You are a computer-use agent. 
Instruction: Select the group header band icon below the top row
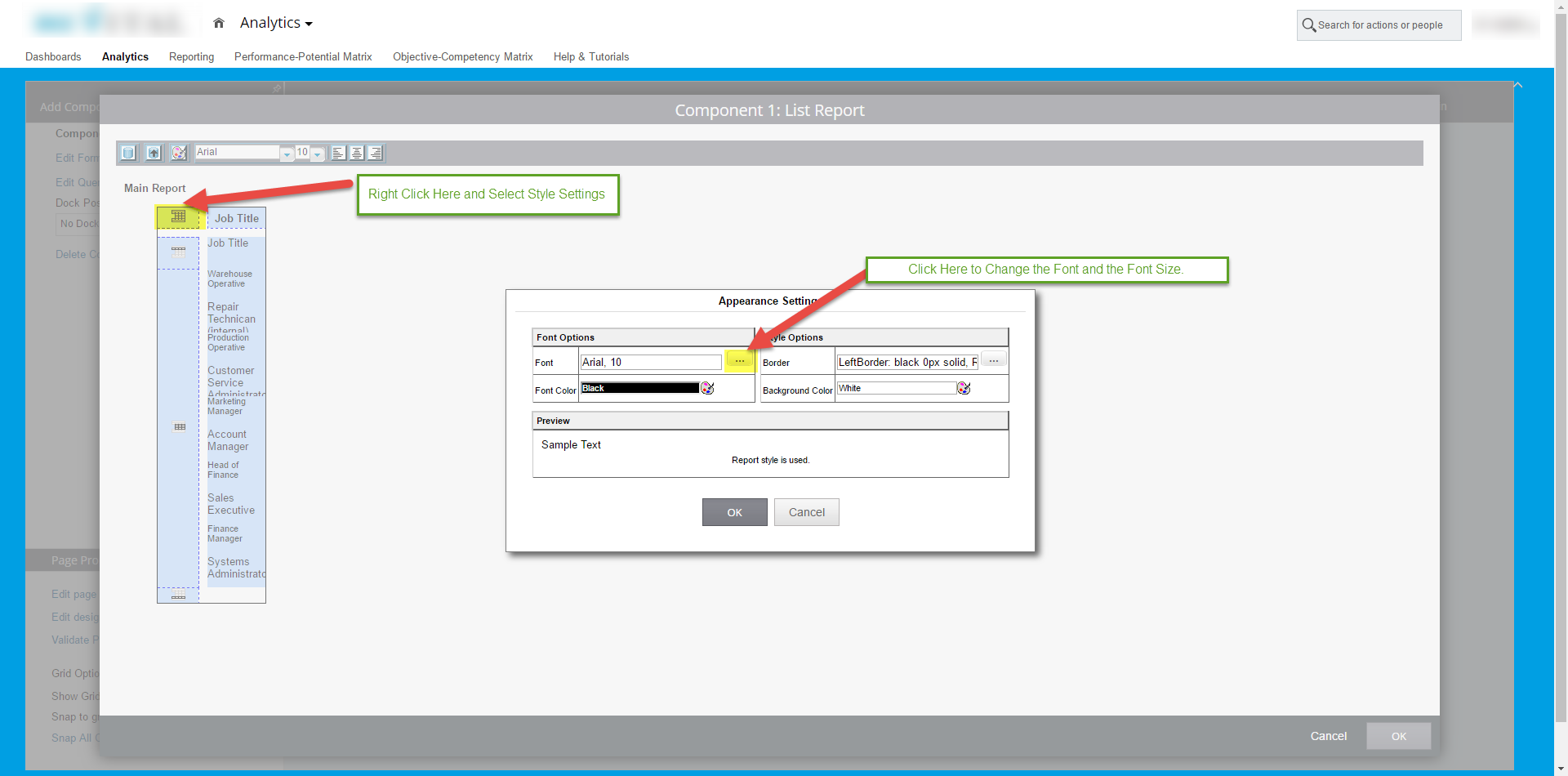178,252
